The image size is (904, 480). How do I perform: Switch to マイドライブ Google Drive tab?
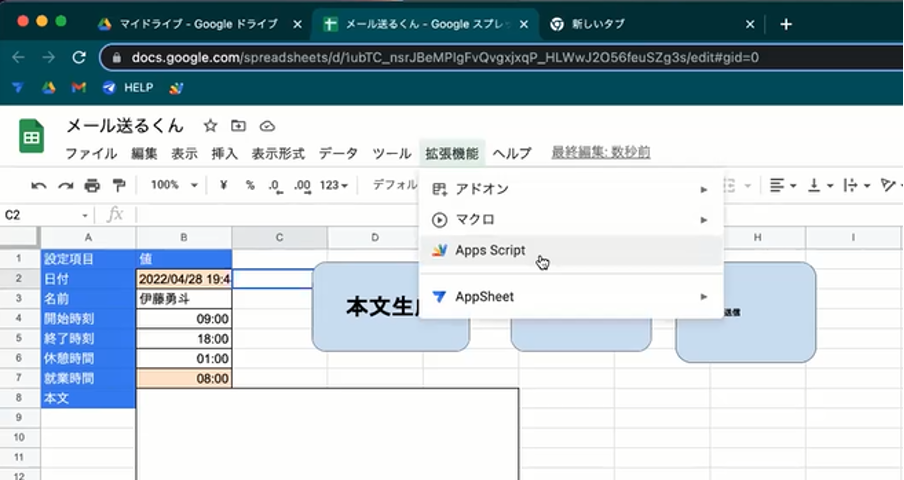coord(199,24)
